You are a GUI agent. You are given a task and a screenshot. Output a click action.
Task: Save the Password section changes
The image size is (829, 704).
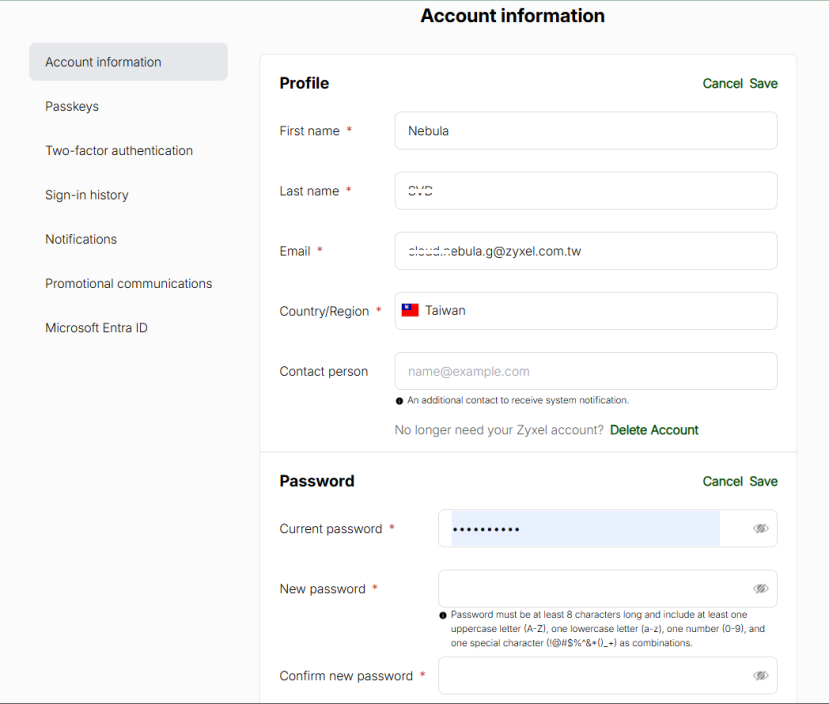763,482
